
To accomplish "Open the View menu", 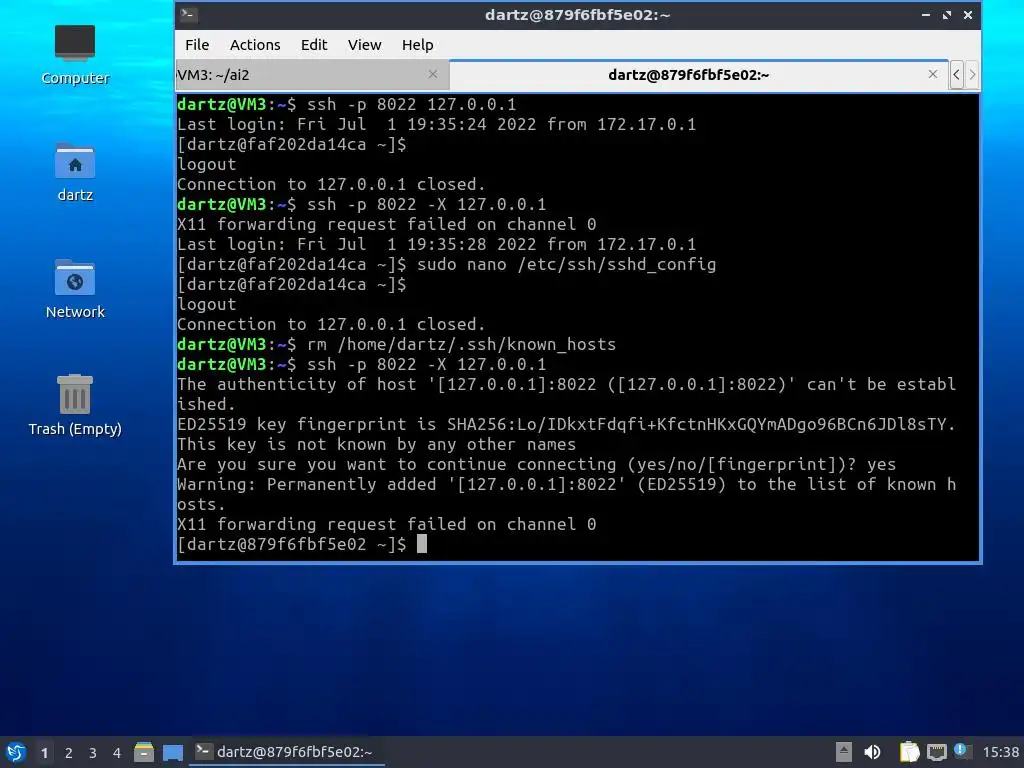I will coord(364,44).
